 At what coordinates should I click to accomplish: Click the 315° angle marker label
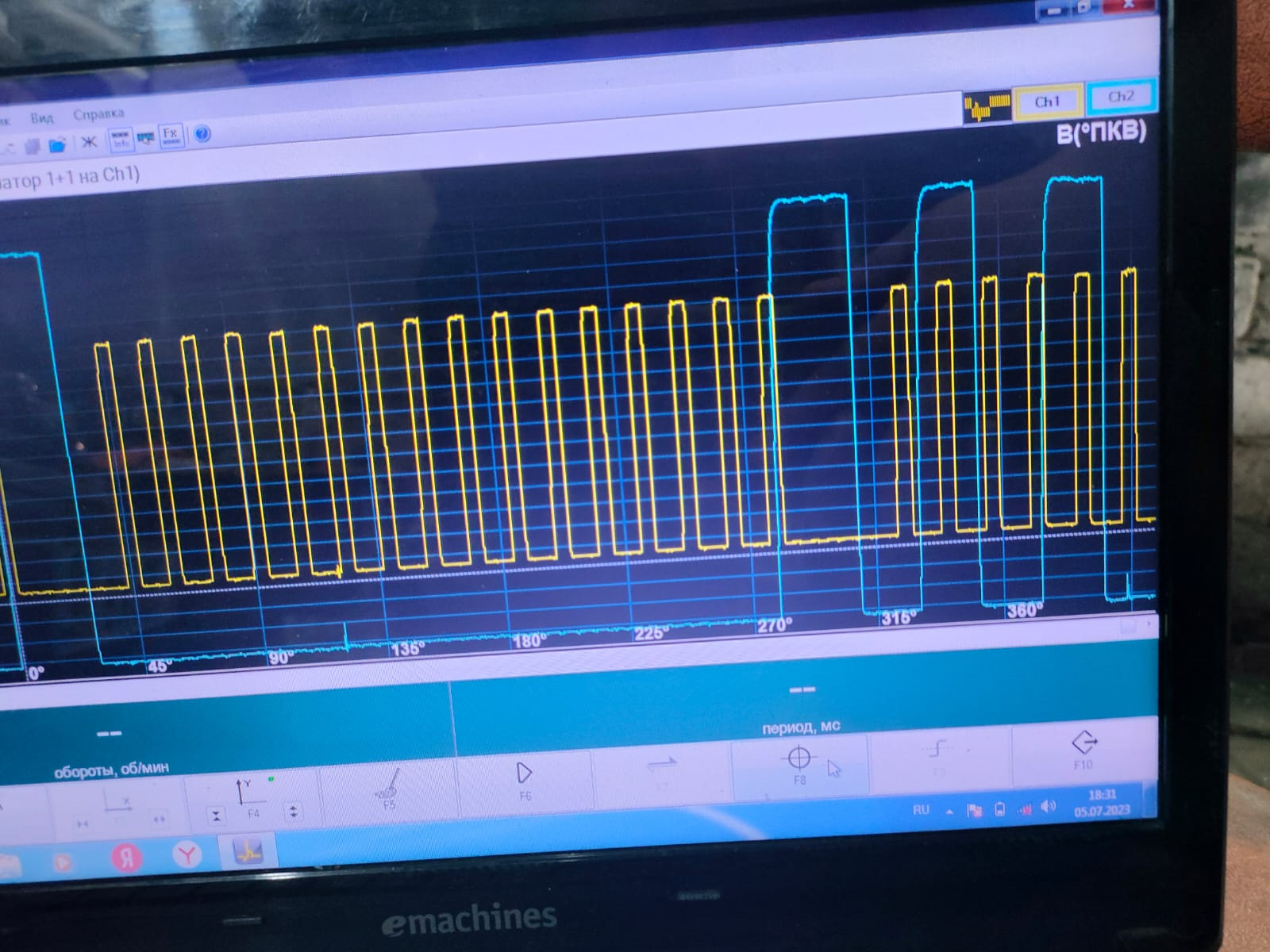(x=899, y=617)
